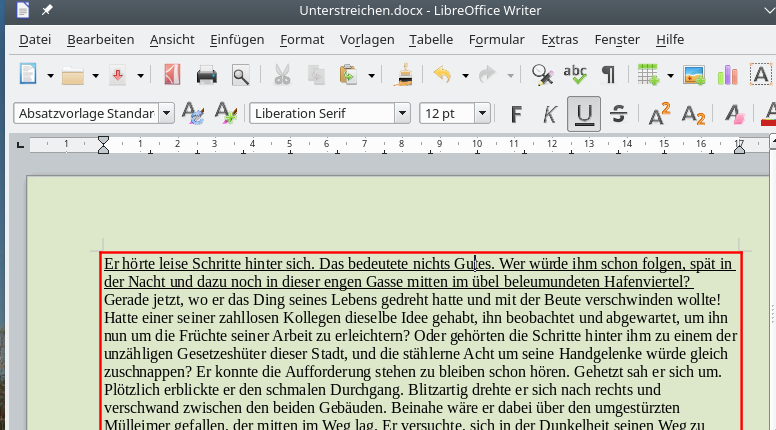Image resolution: width=776 pixels, height=430 pixels.
Task: Toggle underline (U) formatting
Action: point(584,114)
